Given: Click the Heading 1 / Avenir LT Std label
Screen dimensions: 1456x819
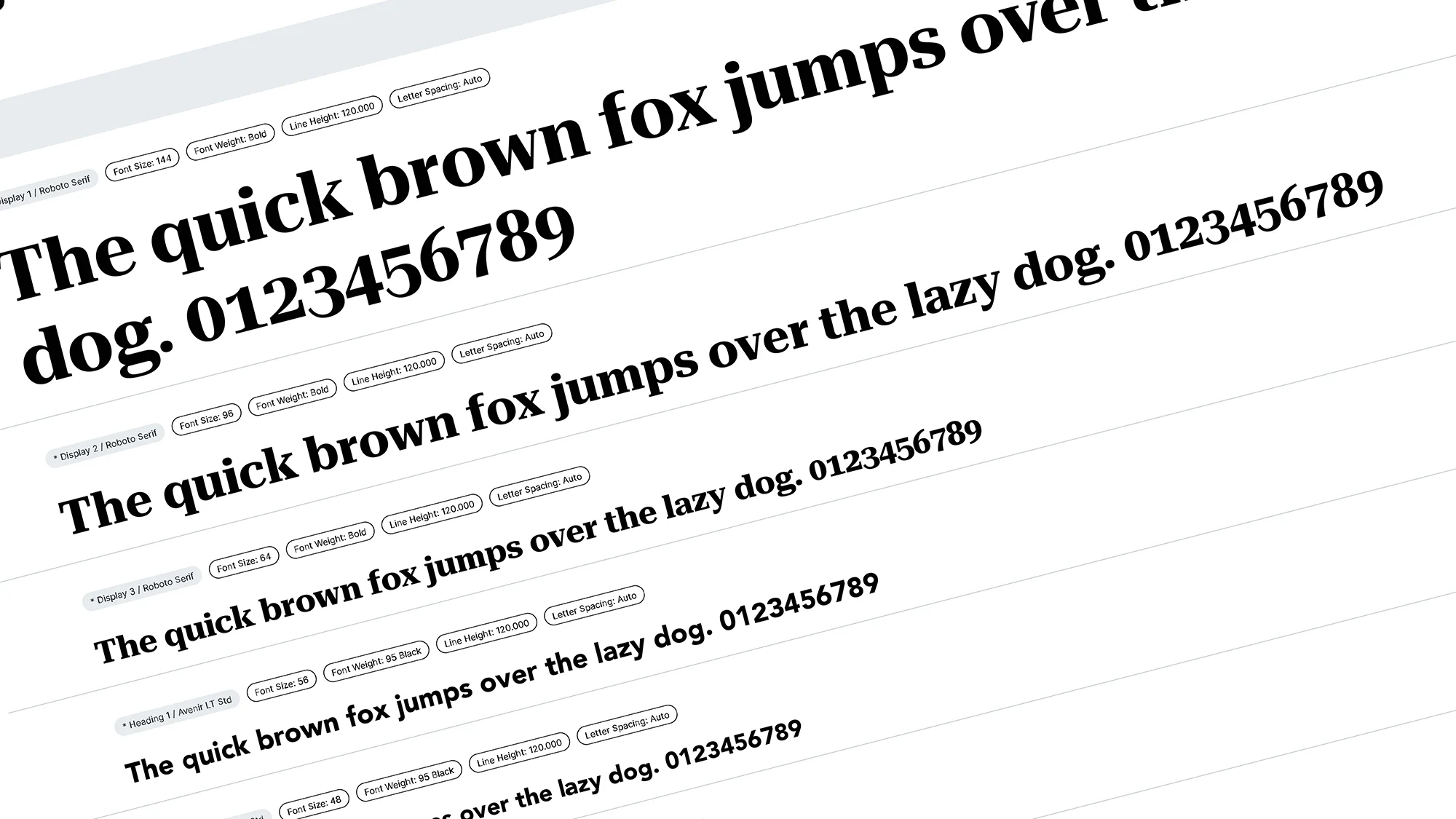Looking at the screenshot, I should click(x=177, y=713).
